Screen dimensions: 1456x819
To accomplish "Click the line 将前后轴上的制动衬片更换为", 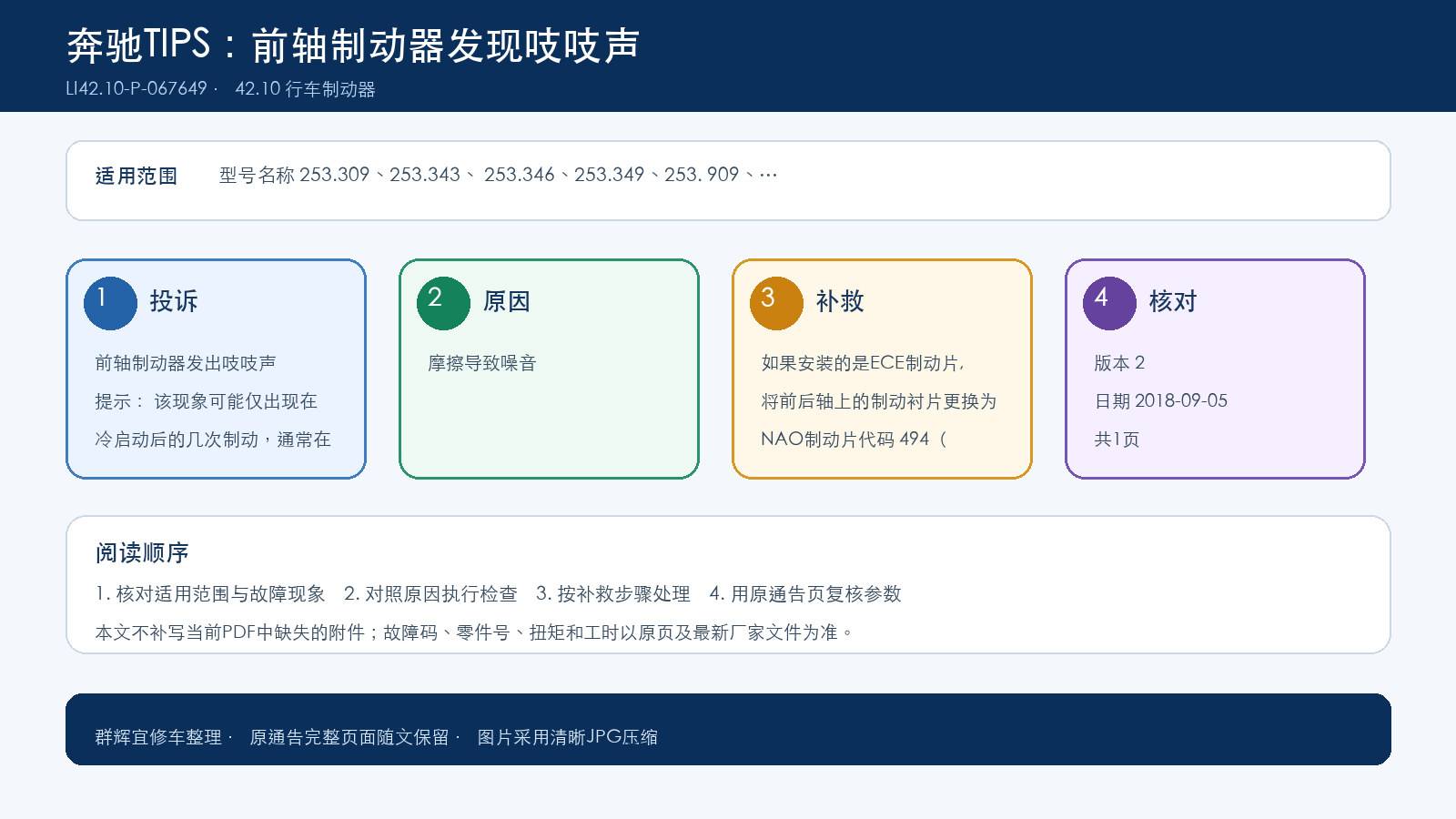I will tap(879, 401).
